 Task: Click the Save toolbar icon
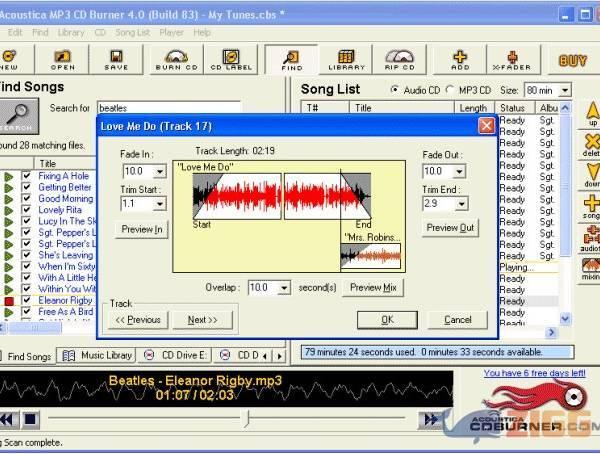pyautogui.click(x=116, y=60)
